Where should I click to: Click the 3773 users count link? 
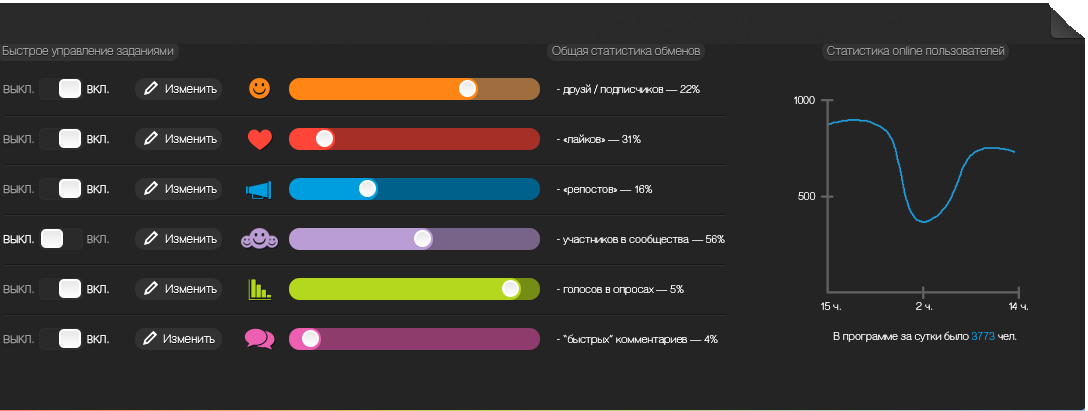click(x=983, y=337)
